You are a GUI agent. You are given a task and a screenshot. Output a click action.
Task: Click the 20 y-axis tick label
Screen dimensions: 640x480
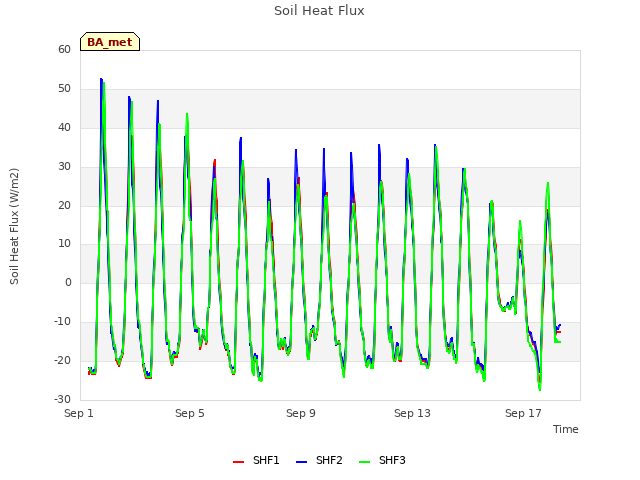click(64, 205)
